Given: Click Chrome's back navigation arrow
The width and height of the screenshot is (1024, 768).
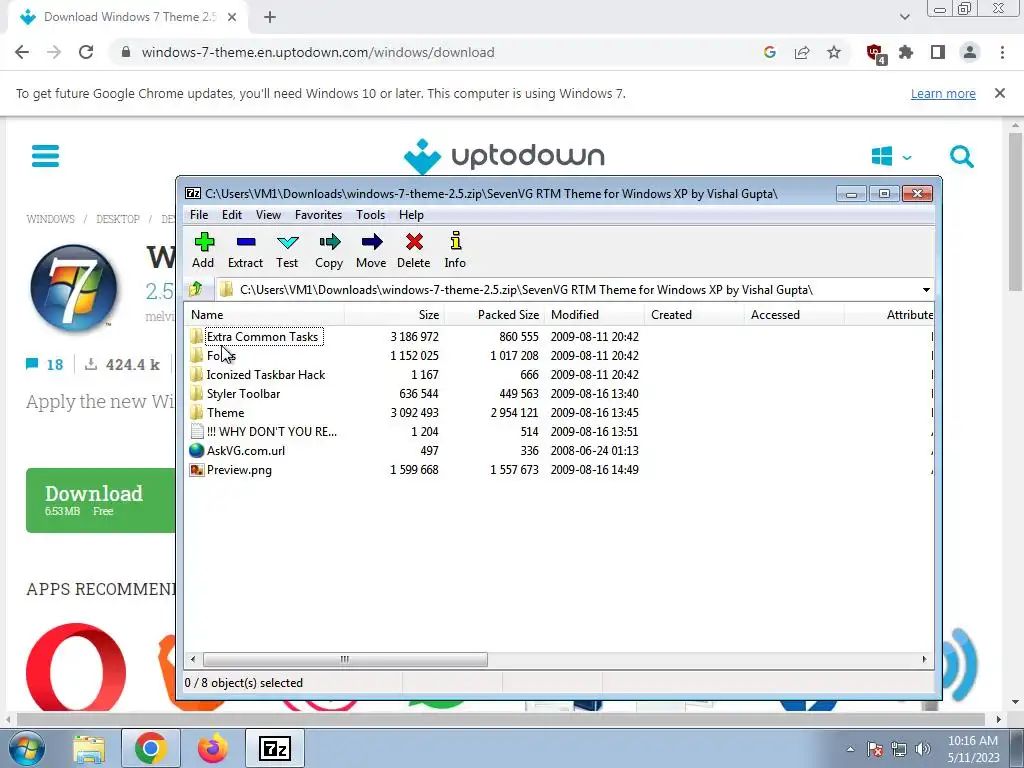Looking at the screenshot, I should [22, 52].
